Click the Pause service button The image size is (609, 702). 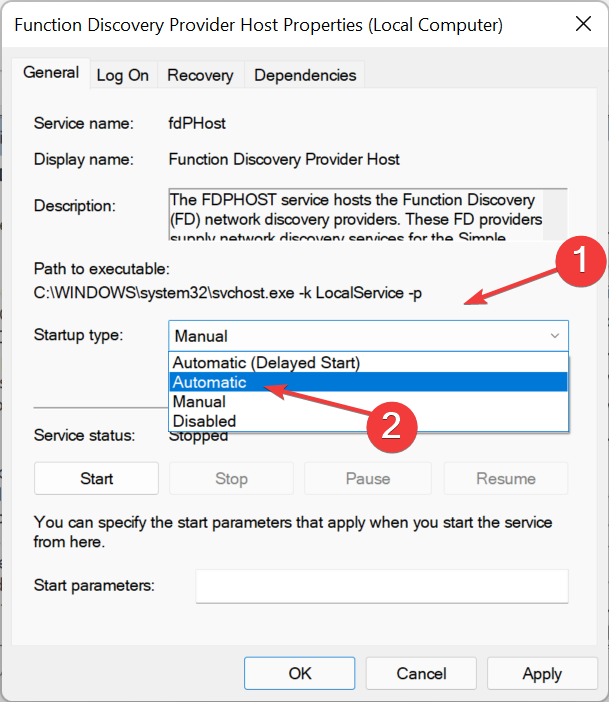click(367, 479)
